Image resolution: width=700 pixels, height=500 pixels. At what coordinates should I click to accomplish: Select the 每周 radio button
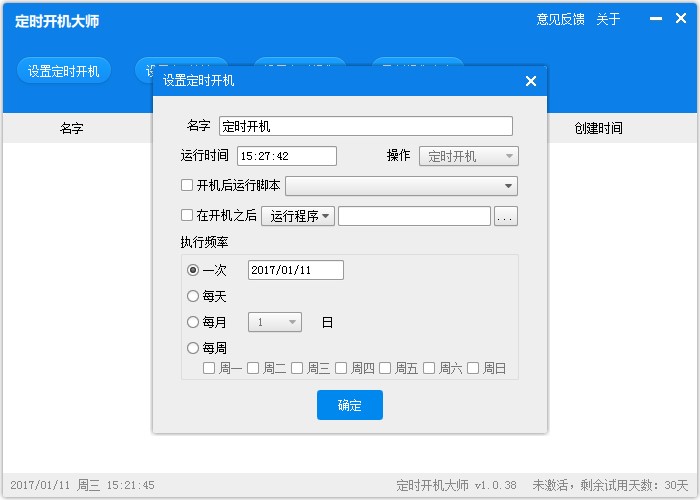(x=193, y=348)
